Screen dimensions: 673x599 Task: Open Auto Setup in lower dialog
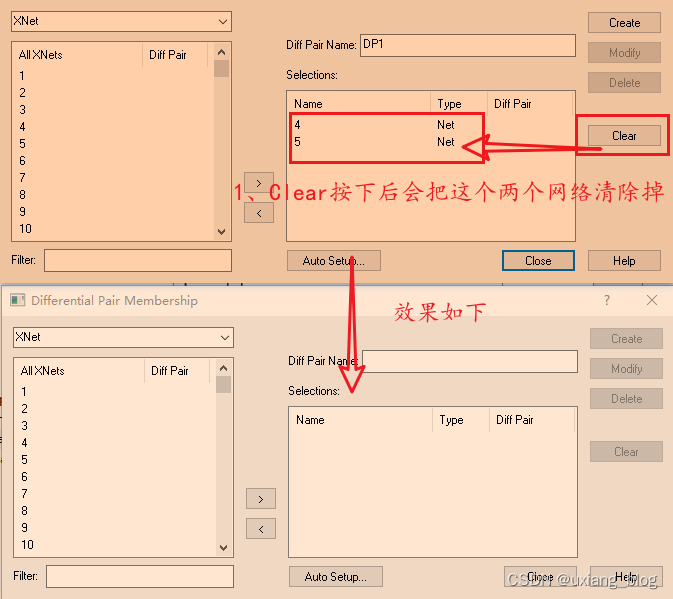pyautogui.click(x=336, y=577)
